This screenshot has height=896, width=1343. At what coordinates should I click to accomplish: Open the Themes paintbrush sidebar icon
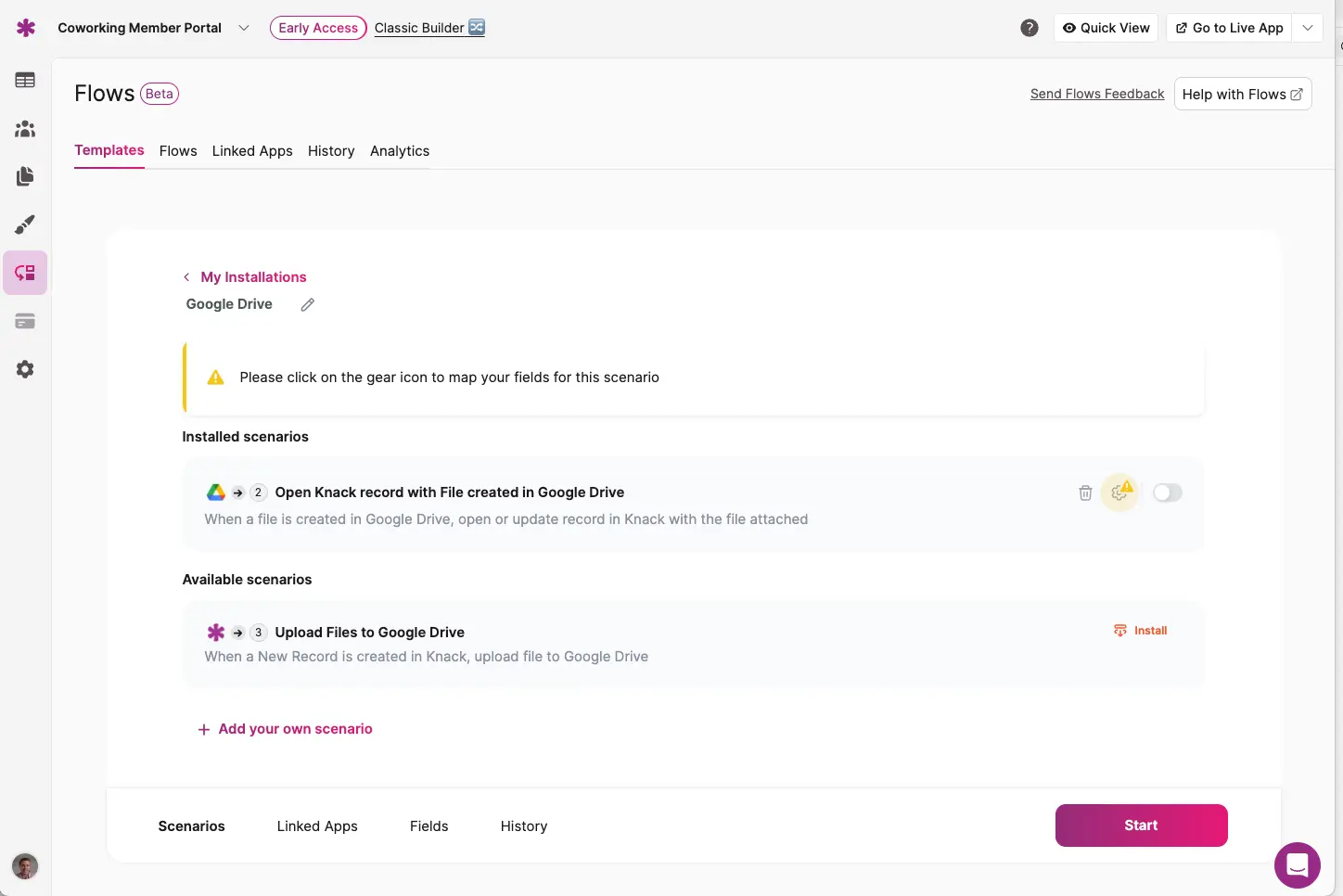pyautogui.click(x=25, y=224)
